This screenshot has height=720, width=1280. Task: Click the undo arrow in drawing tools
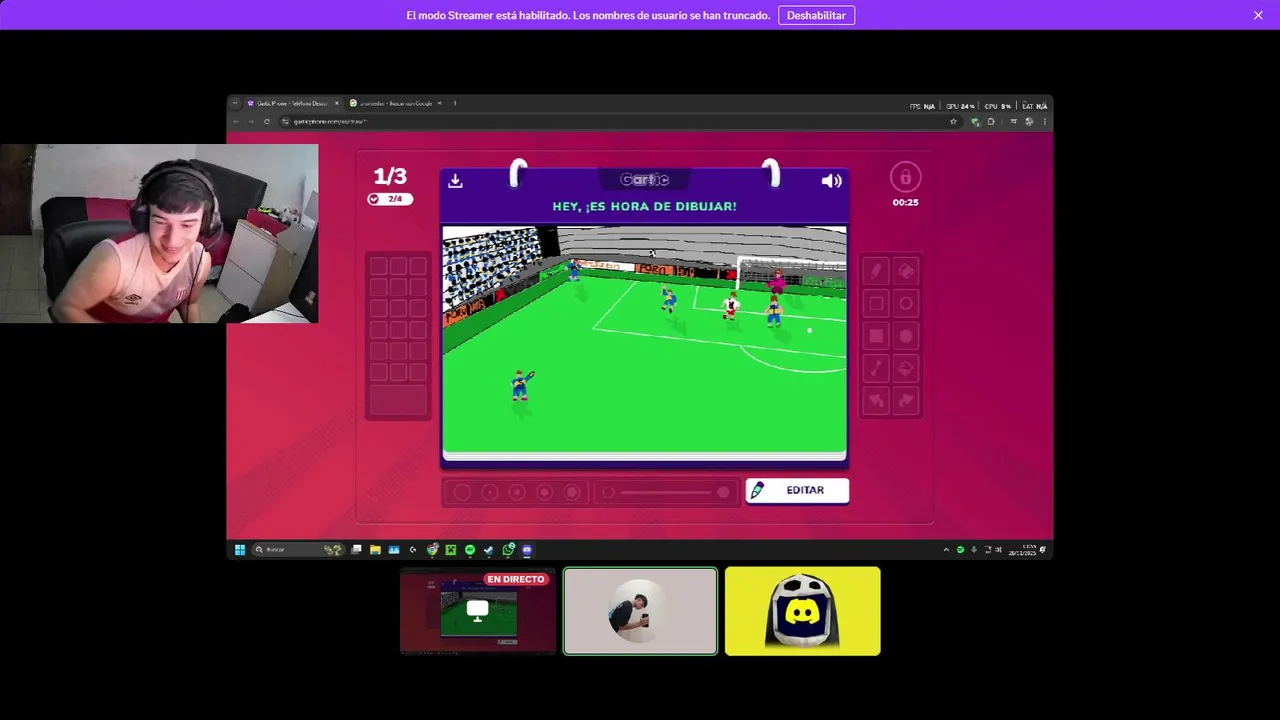click(x=876, y=400)
